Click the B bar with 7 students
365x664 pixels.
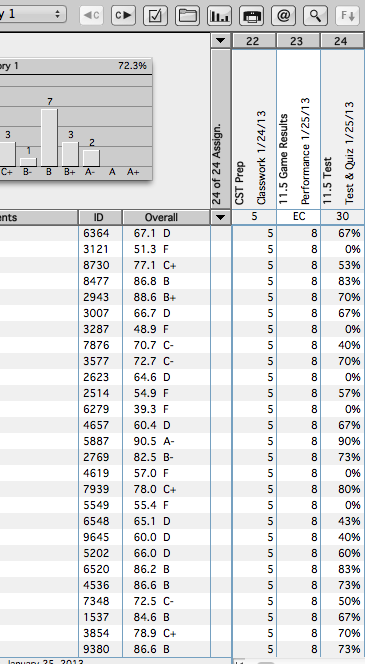pos(49,138)
